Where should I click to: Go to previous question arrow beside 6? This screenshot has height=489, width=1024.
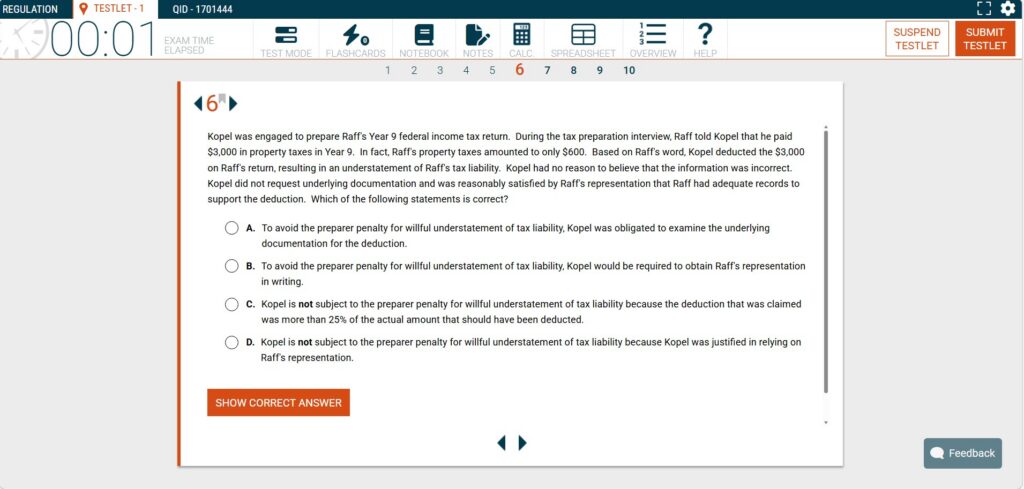pos(199,103)
